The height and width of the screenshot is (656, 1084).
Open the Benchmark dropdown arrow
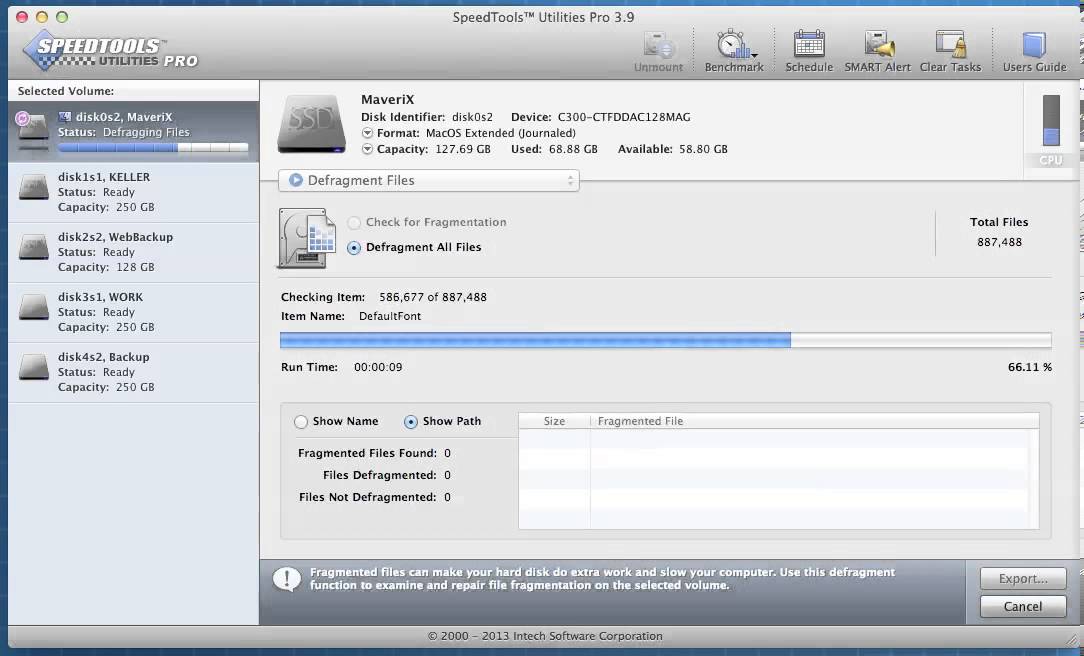[x=754, y=55]
